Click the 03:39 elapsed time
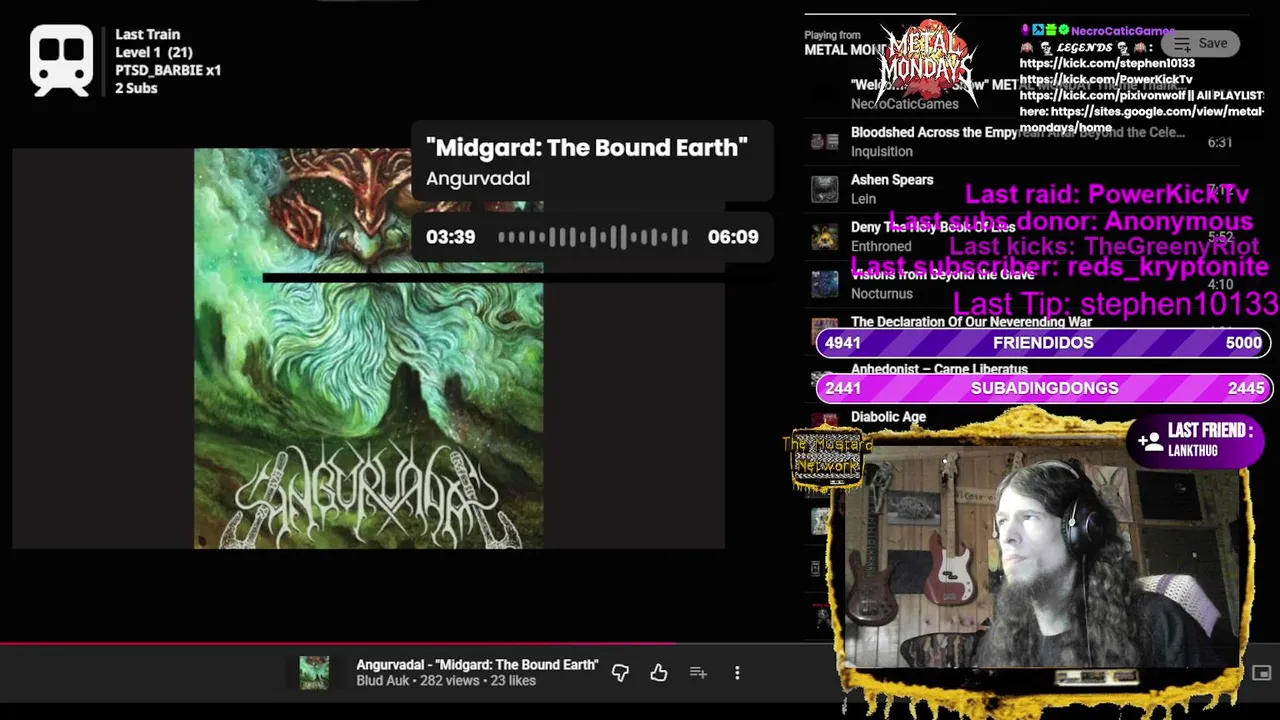This screenshot has width=1280, height=720. [x=450, y=237]
